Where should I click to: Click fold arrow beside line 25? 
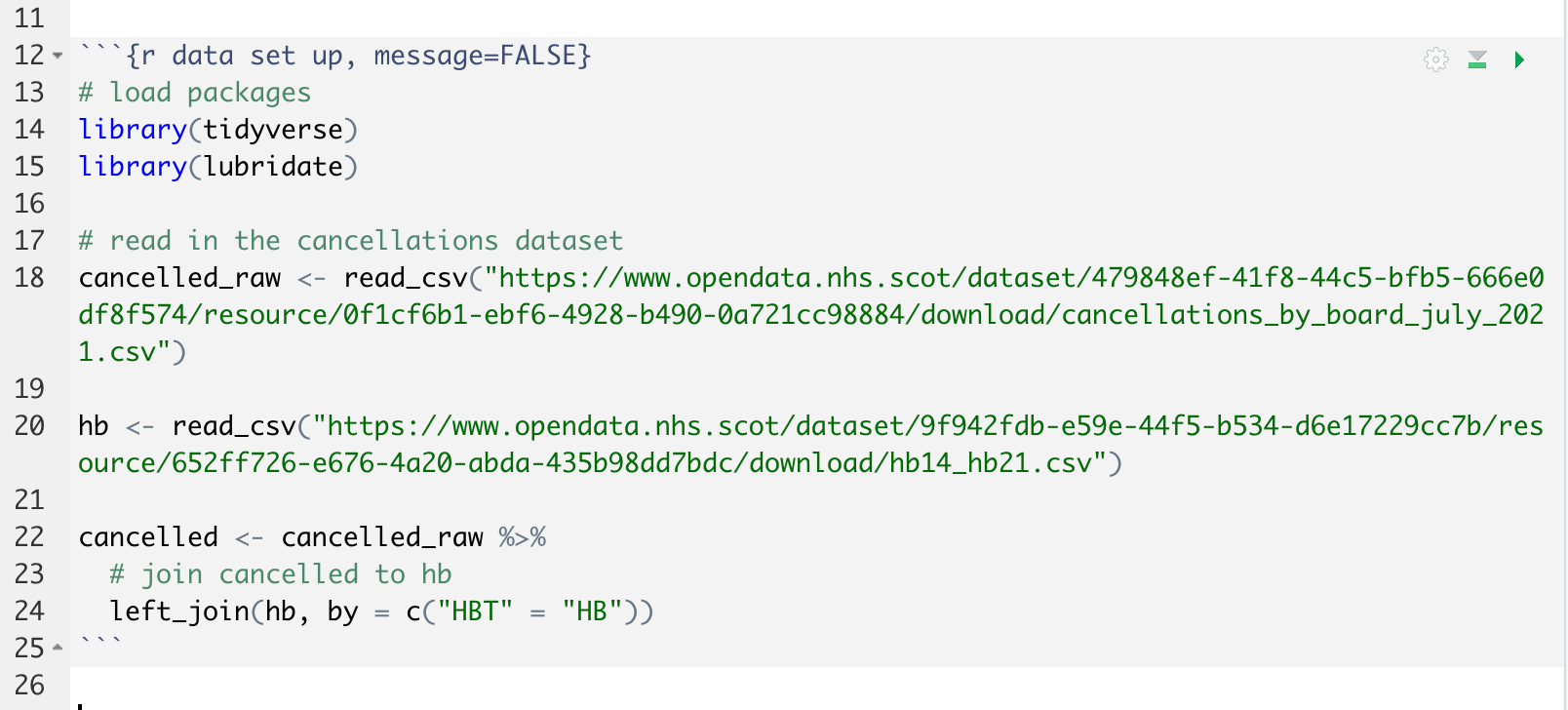pos(58,648)
